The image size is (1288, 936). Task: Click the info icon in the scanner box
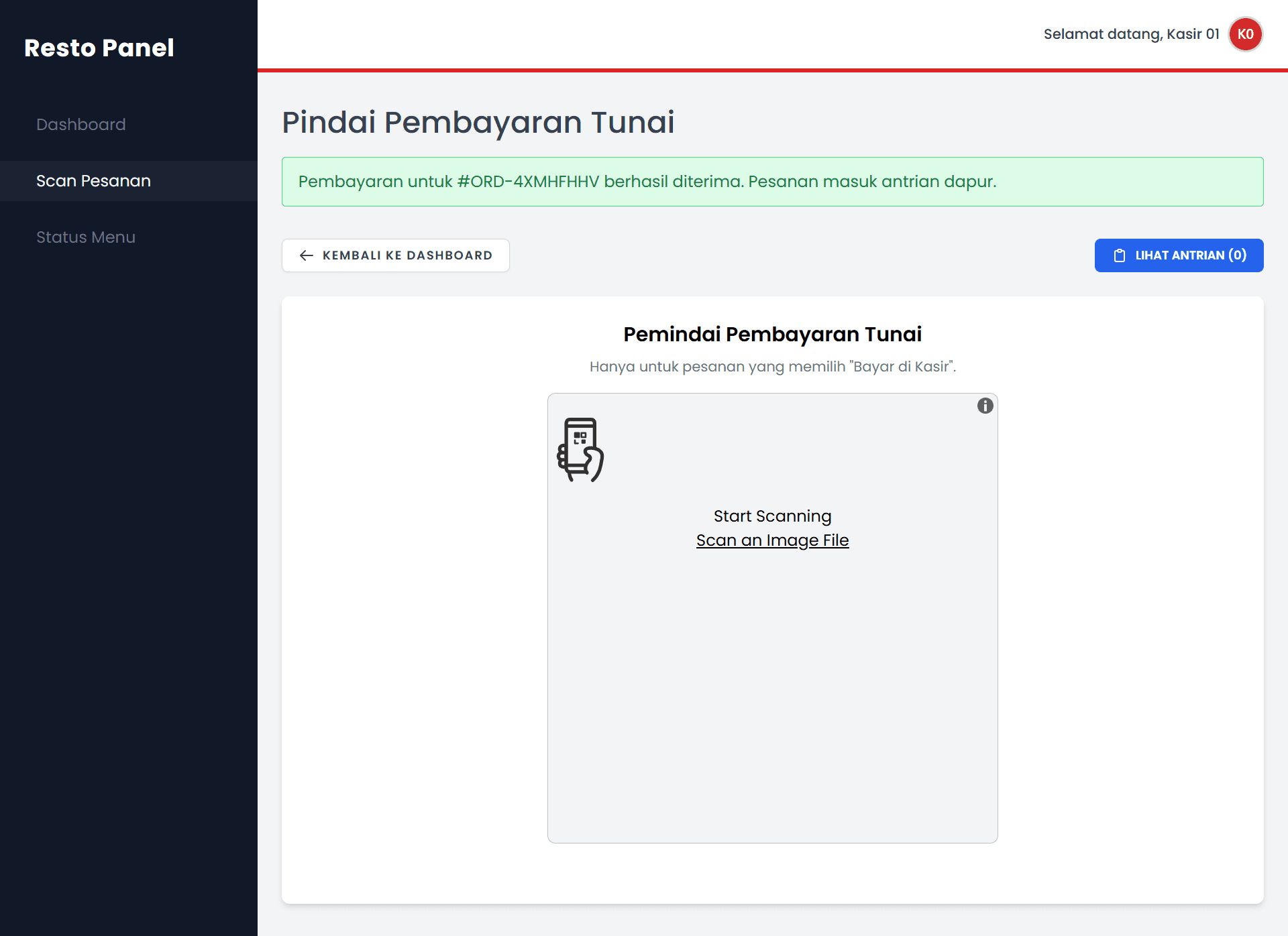(x=985, y=406)
